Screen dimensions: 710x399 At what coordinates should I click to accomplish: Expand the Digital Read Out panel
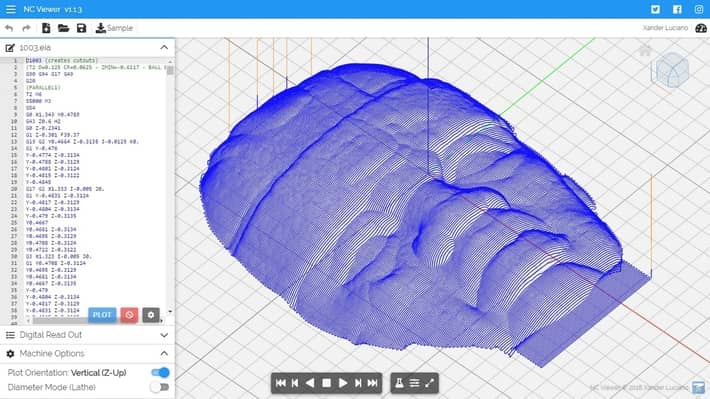click(164, 335)
